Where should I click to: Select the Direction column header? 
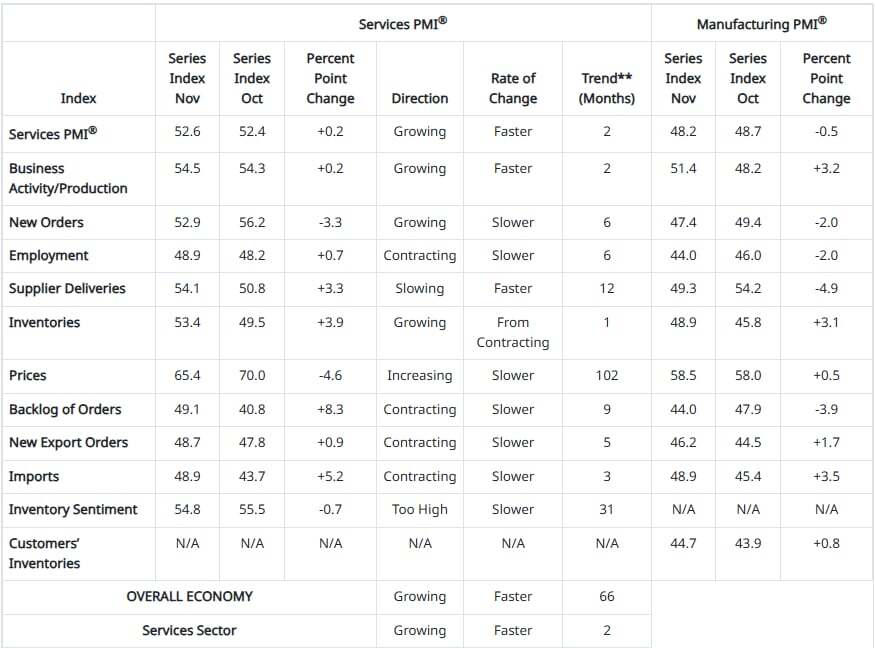(420, 98)
